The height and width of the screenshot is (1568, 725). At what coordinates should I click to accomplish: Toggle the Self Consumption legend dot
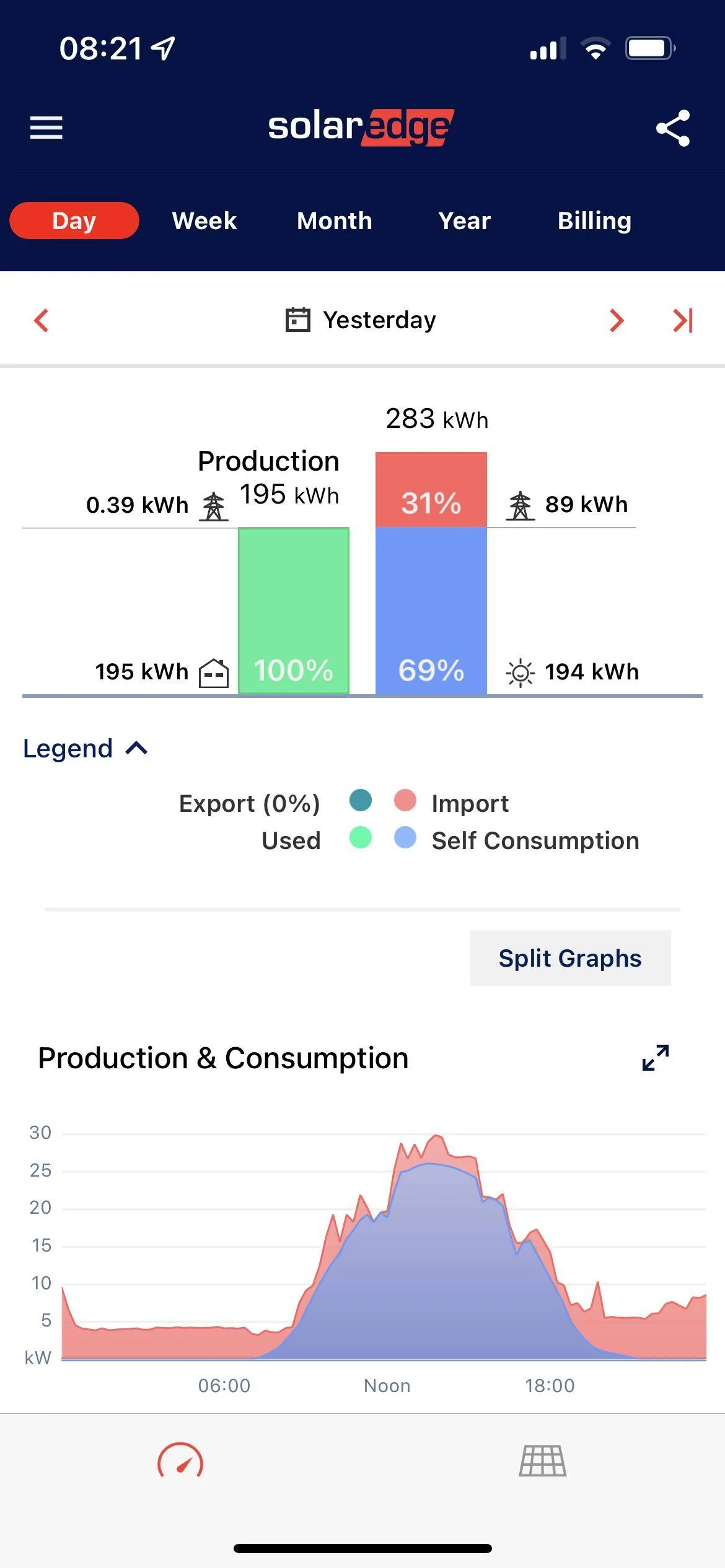405,838
